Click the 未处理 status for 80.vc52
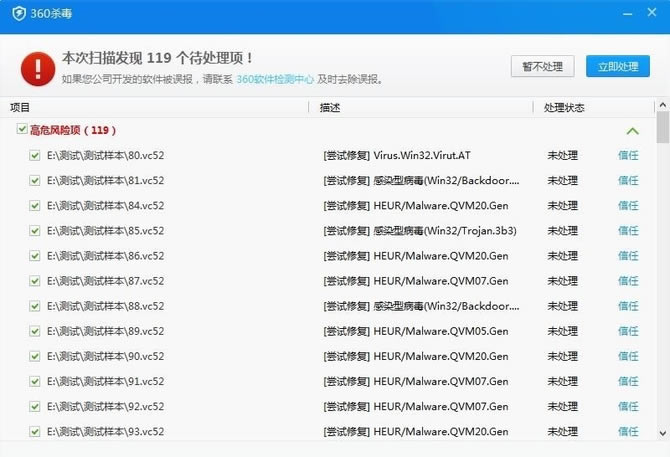670x457 pixels. pos(562,155)
